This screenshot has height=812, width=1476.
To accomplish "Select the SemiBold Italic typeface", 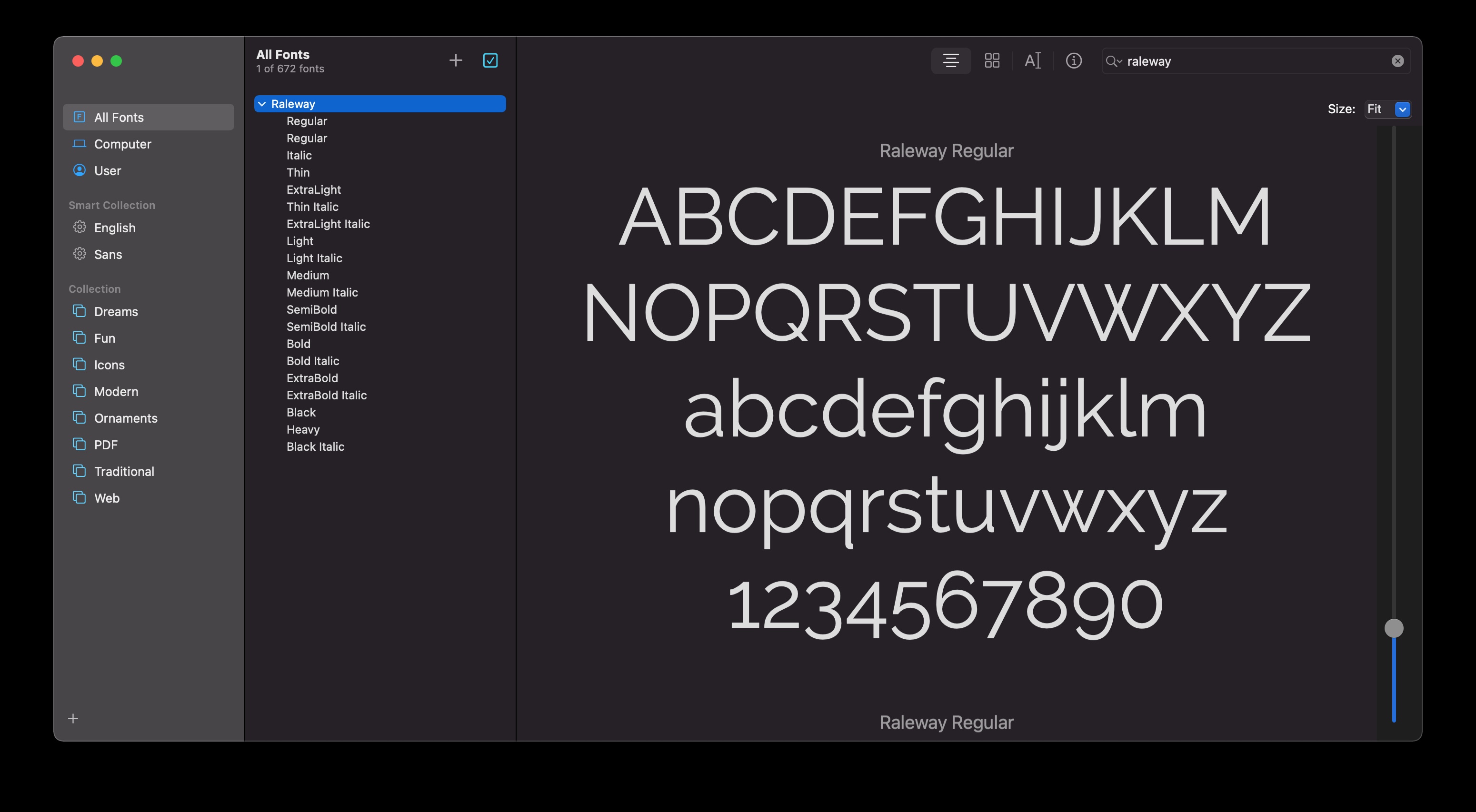I will 326,327.
